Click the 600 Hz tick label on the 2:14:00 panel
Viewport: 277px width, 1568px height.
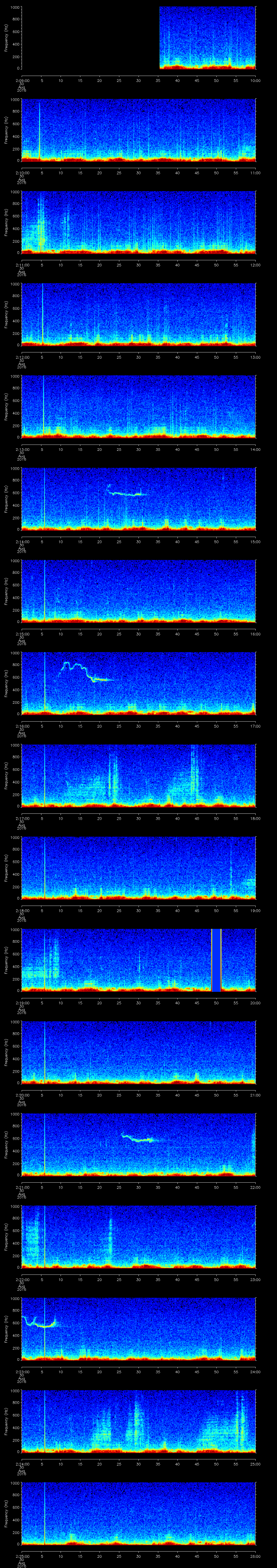[x=16, y=492]
